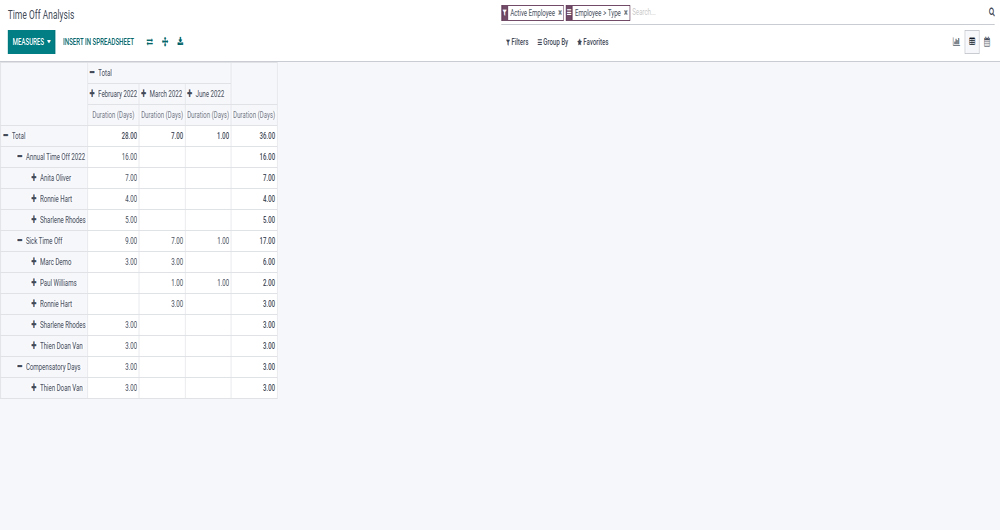Open the Group By menu

(553, 42)
